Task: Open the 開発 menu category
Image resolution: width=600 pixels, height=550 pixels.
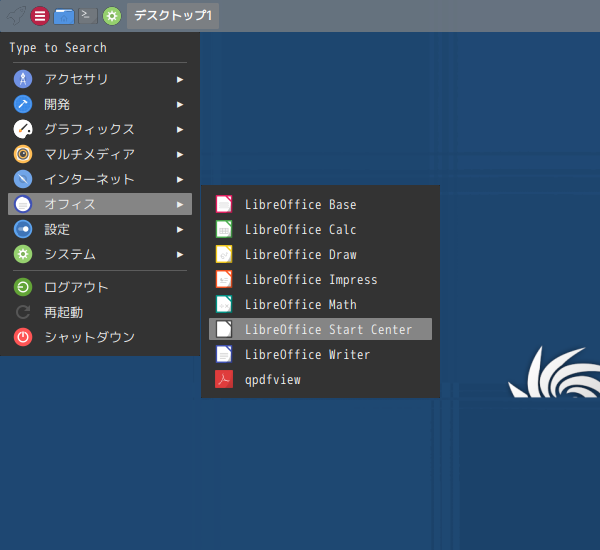Action: click(x=100, y=104)
